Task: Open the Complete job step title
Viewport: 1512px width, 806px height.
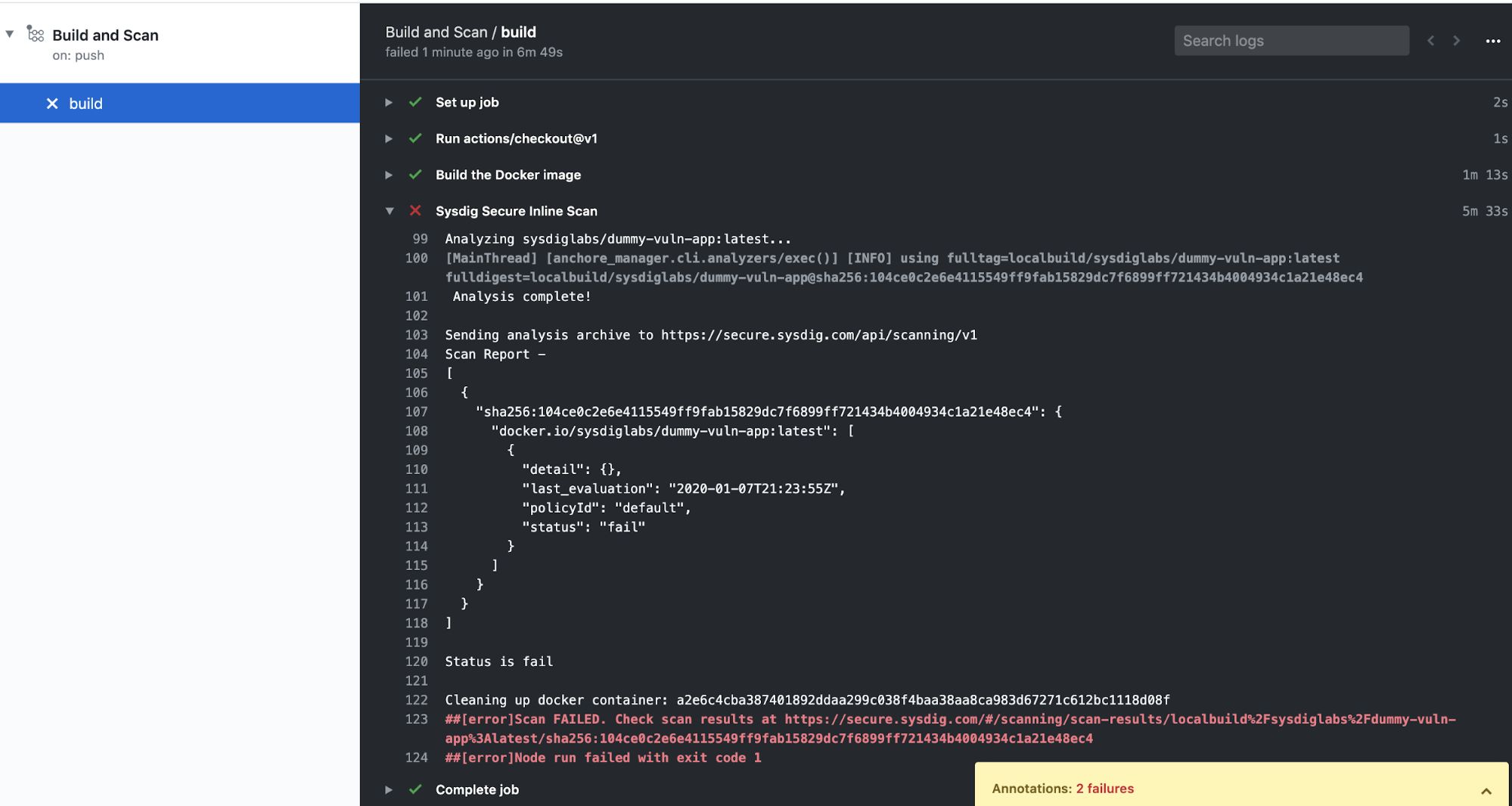Action: pyautogui.click(x=477, y=789)
